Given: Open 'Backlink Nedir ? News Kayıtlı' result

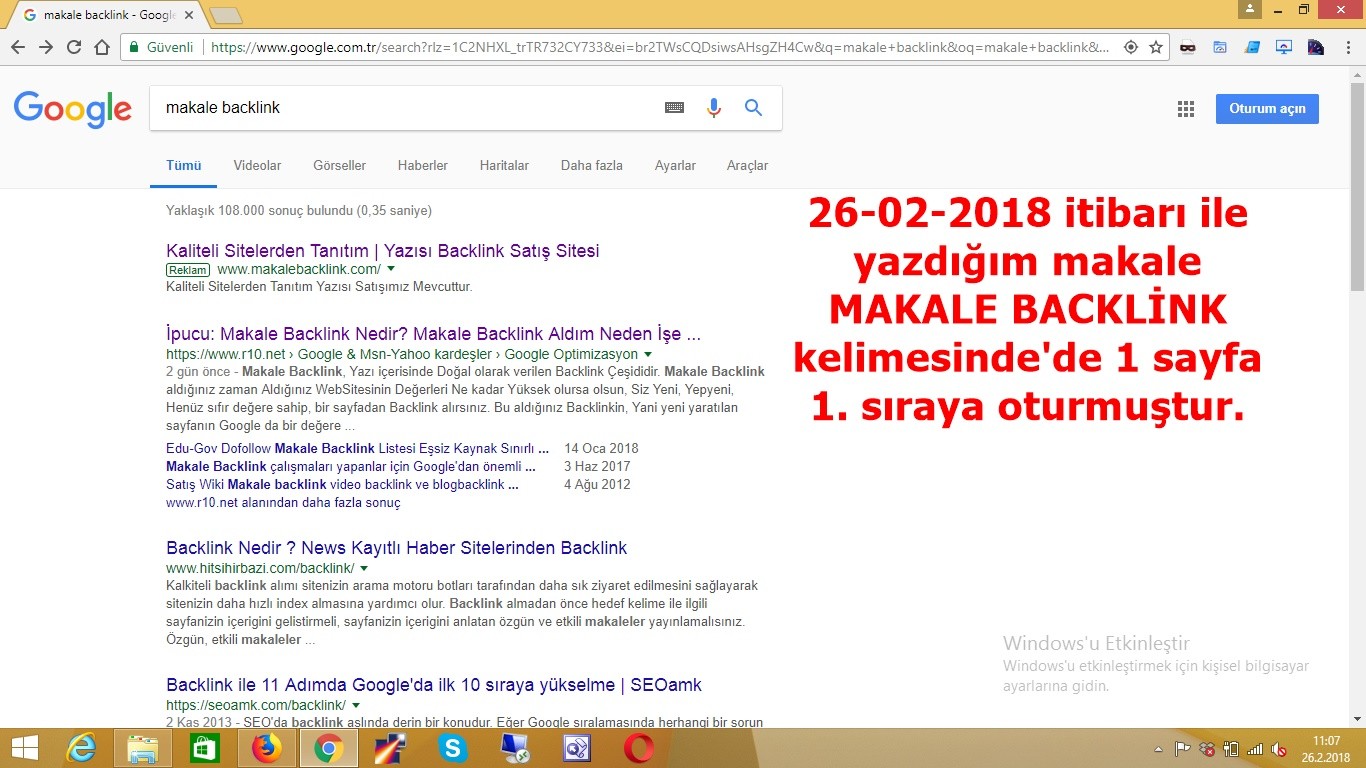Looking at the screenshot, I should 396,548.
